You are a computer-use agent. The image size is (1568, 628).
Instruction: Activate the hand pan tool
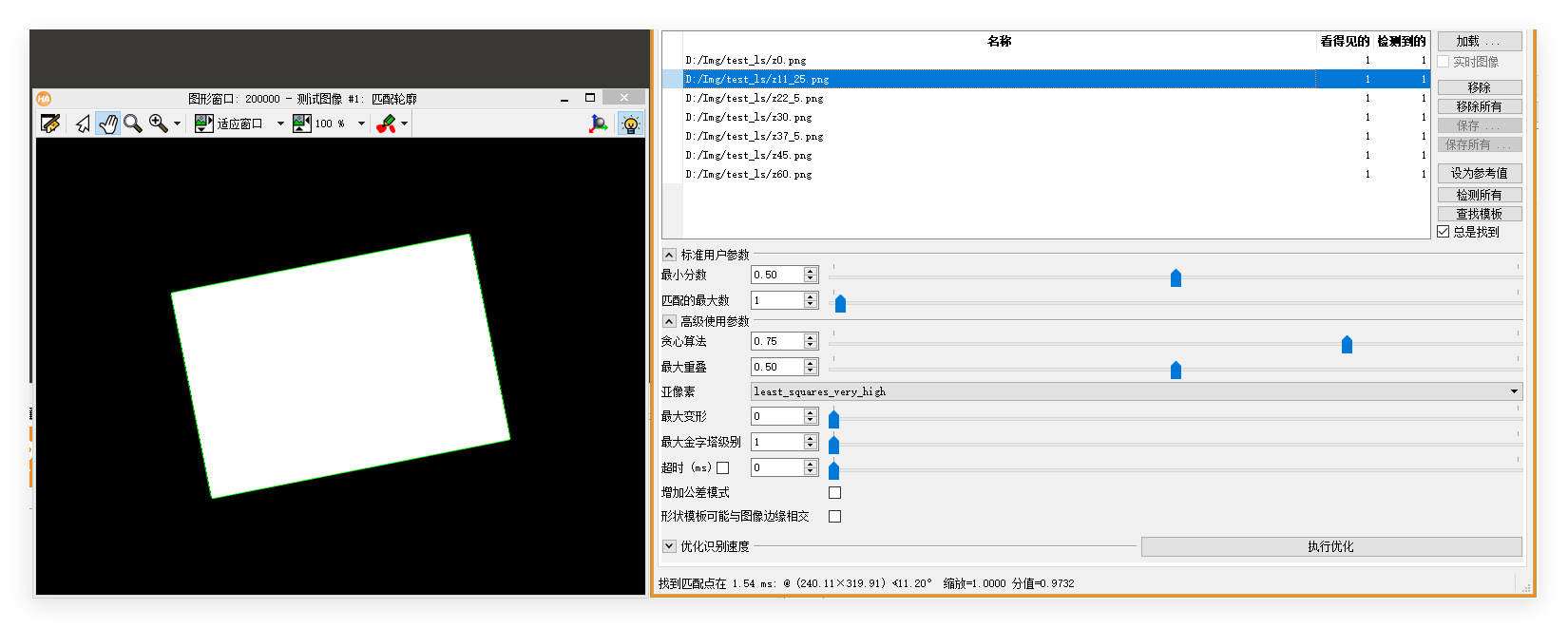pos(107,124)
